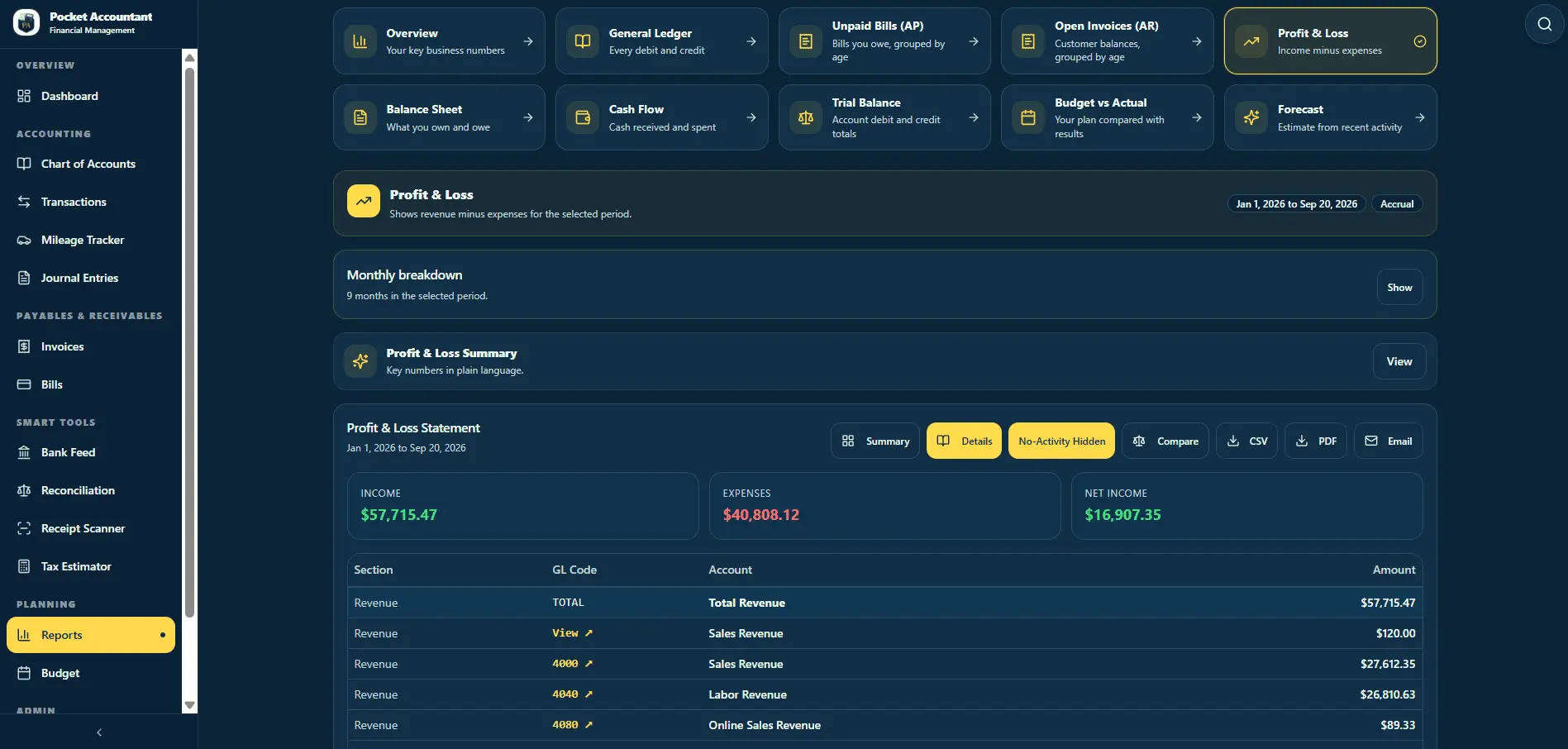Screen dimensions: 1568x749
Task: Click the View link for Sales Revenue $120.00
Action: point(572,633)
